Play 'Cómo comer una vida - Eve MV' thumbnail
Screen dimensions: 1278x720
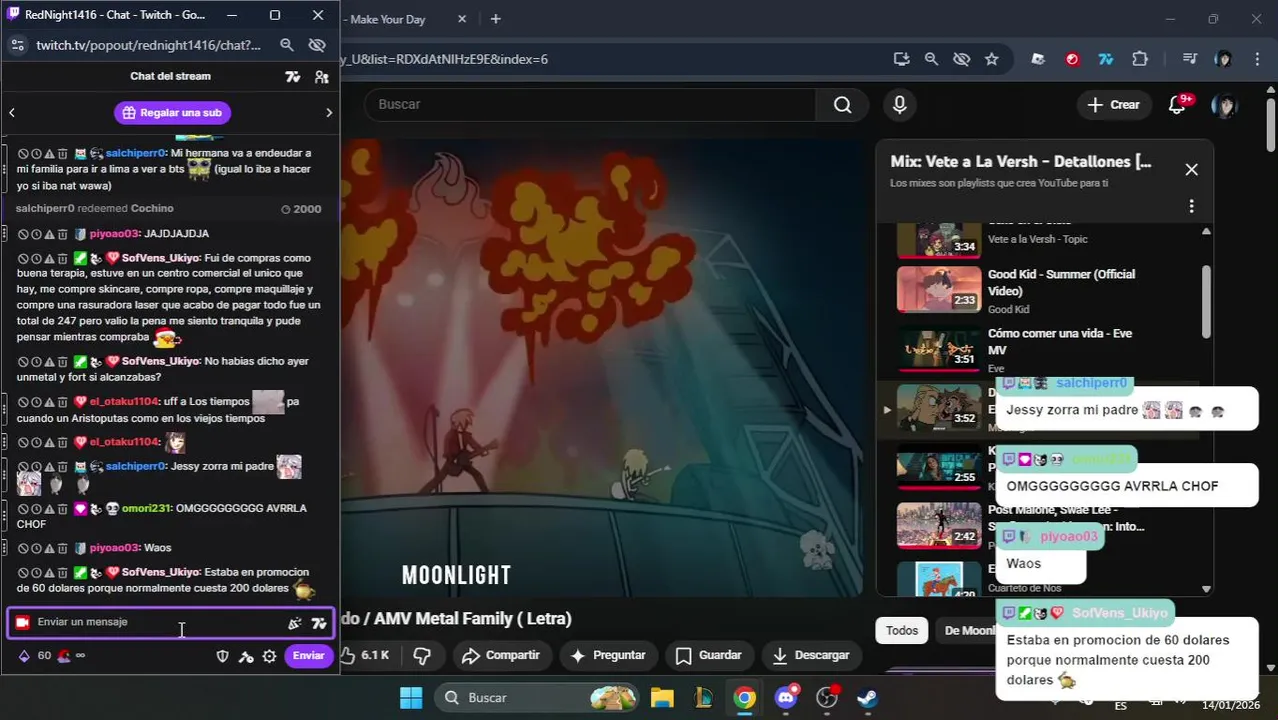tap(938, 348)
